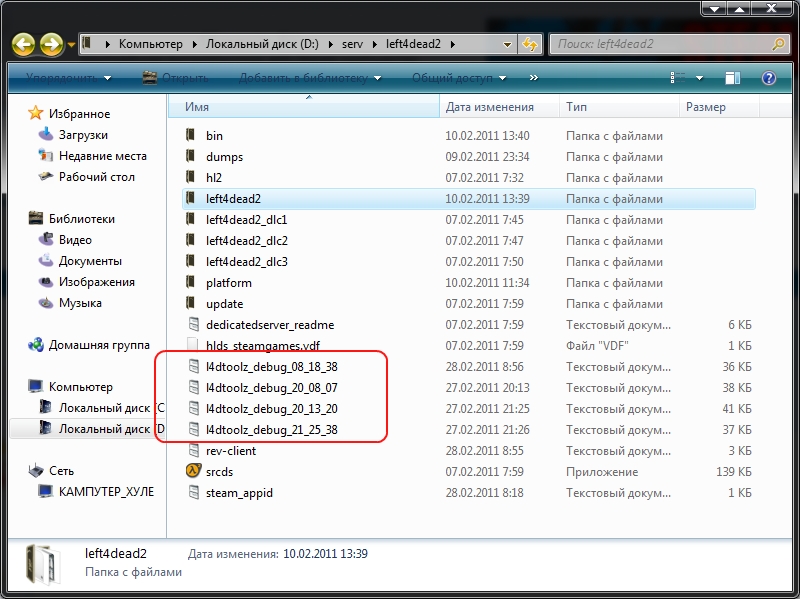Select the update folder icon
Screen dimensions: 800x600
pos(191,303)
